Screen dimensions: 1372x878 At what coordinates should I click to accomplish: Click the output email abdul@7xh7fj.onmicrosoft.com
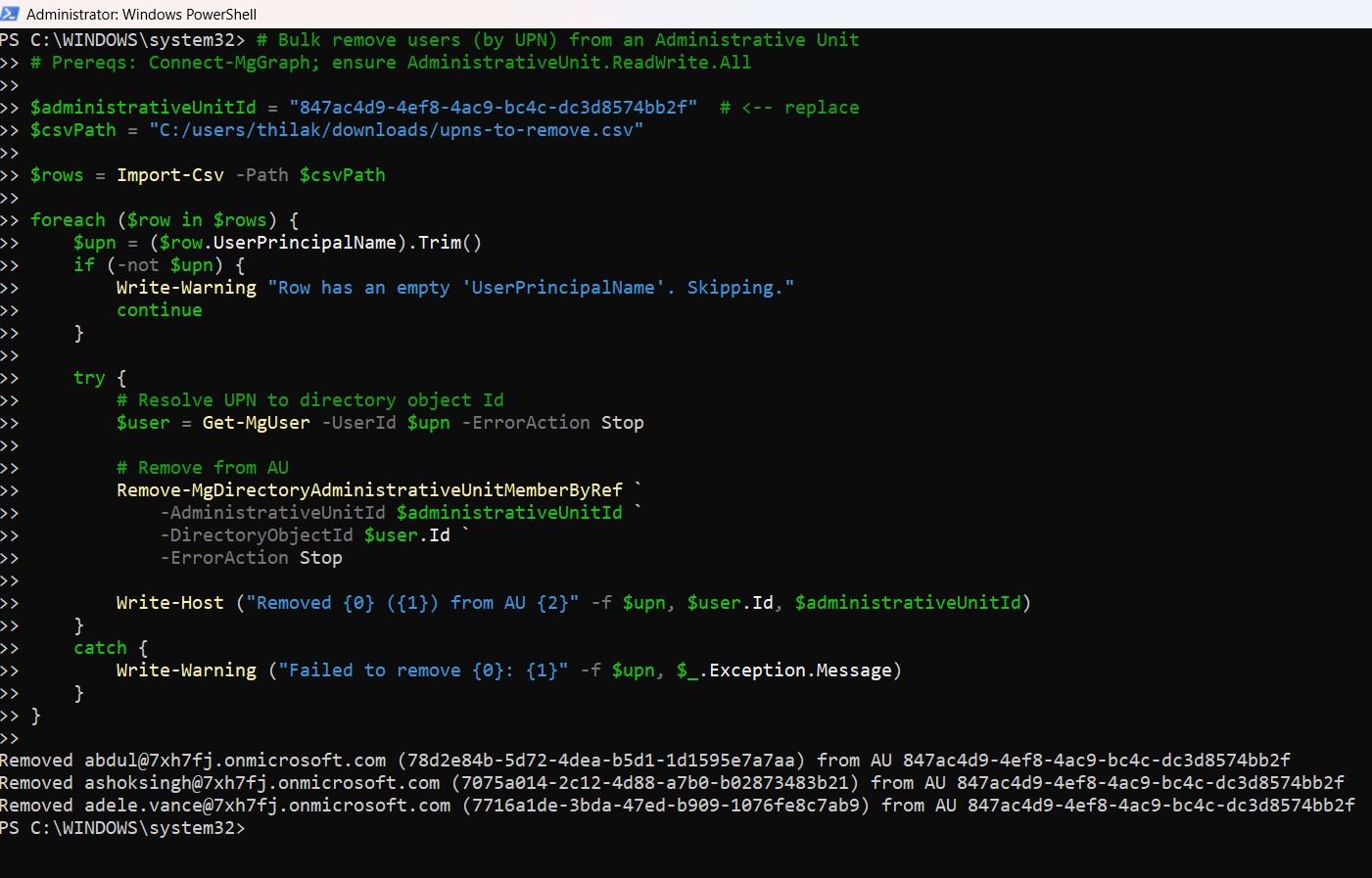click(235, 761)
